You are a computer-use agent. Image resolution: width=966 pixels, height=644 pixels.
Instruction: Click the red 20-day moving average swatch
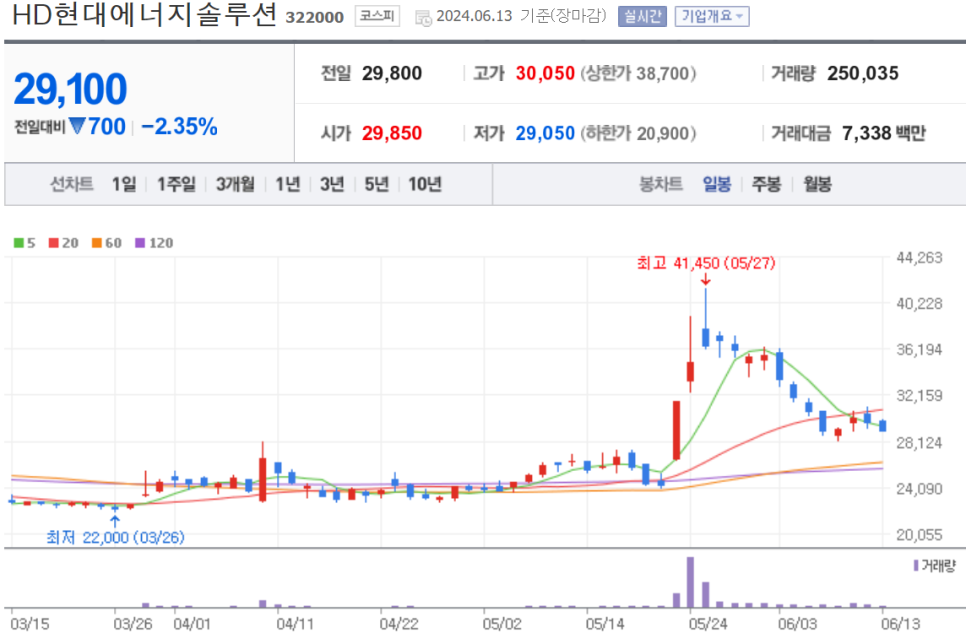54,243
